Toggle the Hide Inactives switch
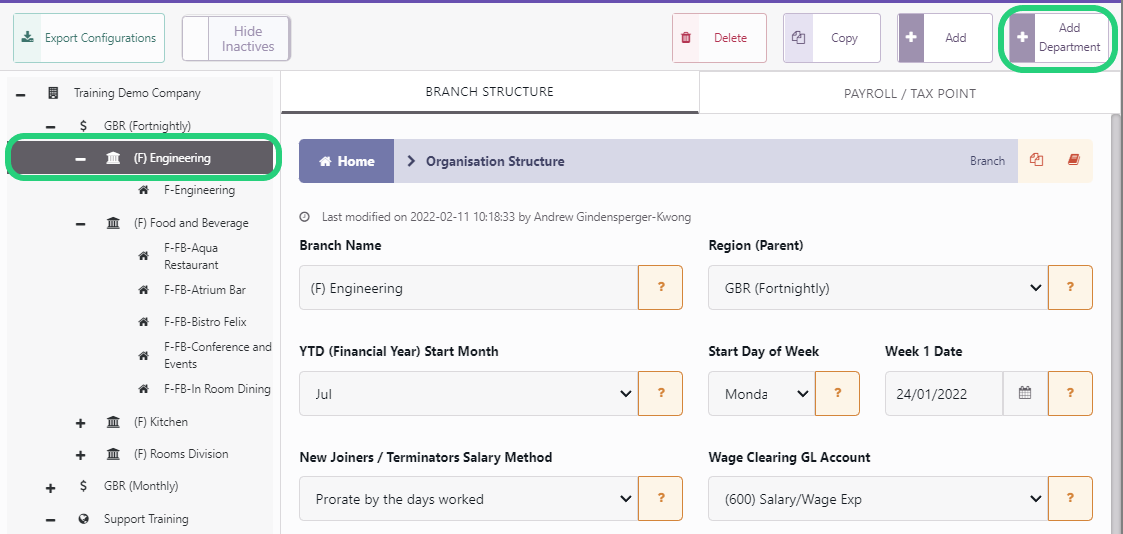This screenshot has height=534, width=1123. [236, 39]
